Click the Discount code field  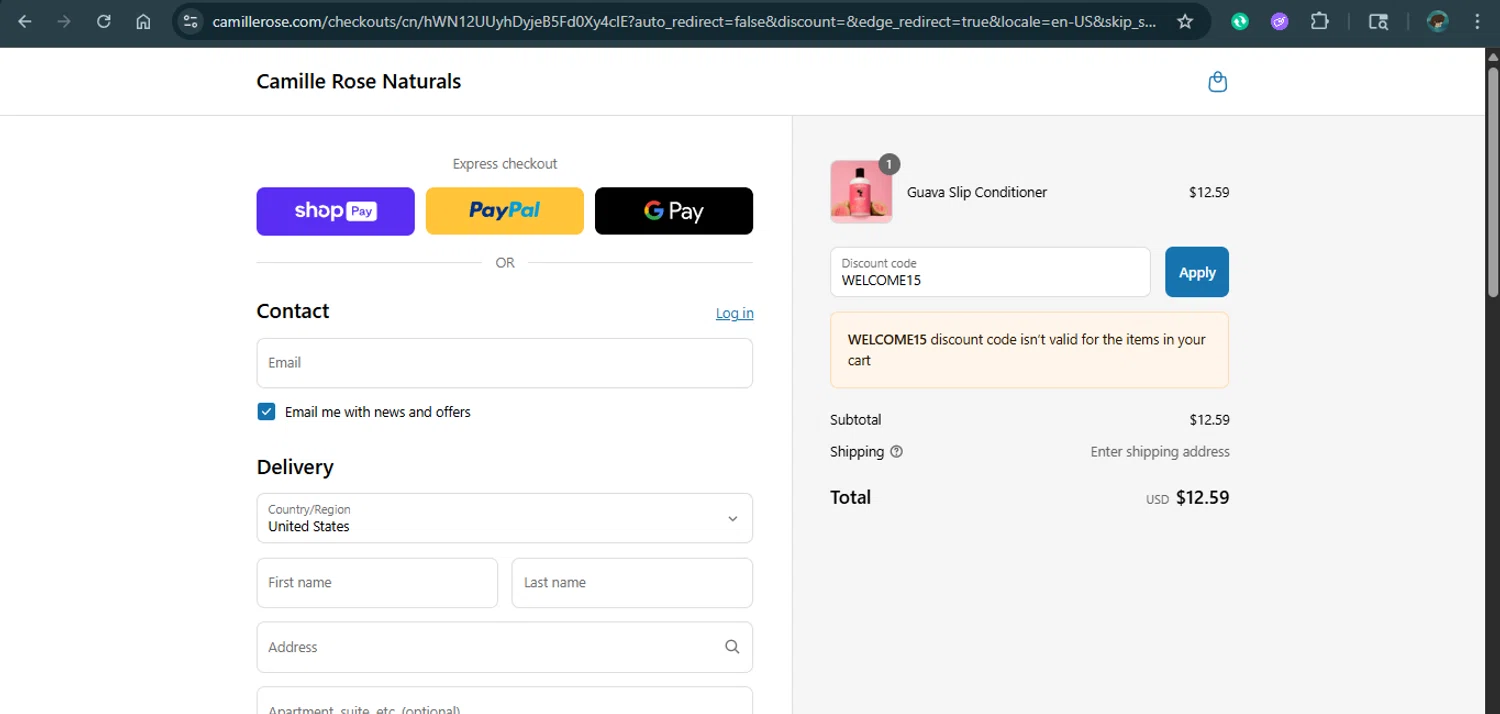[x=990, y=272]
